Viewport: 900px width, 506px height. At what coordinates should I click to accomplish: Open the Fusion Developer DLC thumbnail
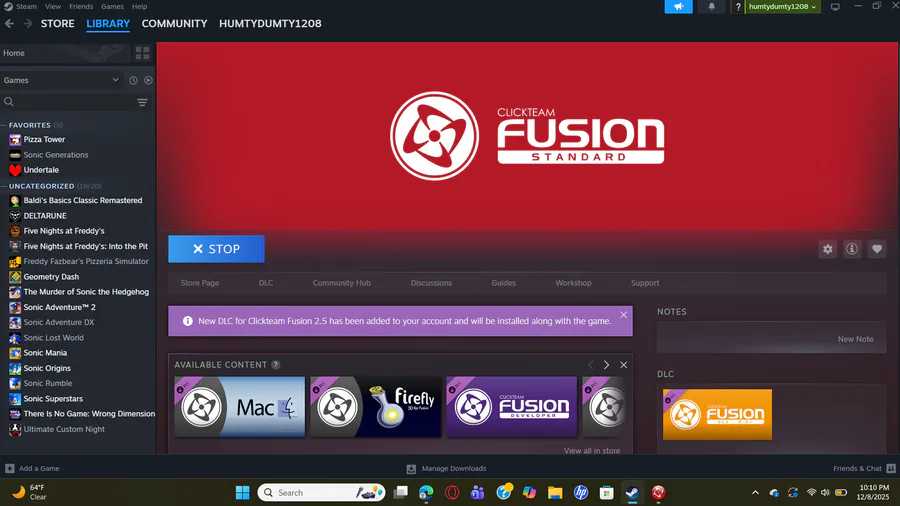pyautogui.click(x=512, y=407)
